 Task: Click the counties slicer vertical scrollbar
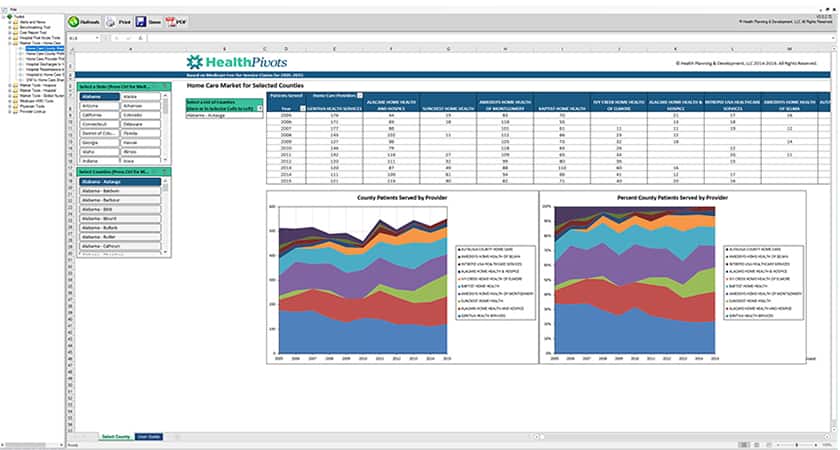pyautogui.click(x=166, y=216)
